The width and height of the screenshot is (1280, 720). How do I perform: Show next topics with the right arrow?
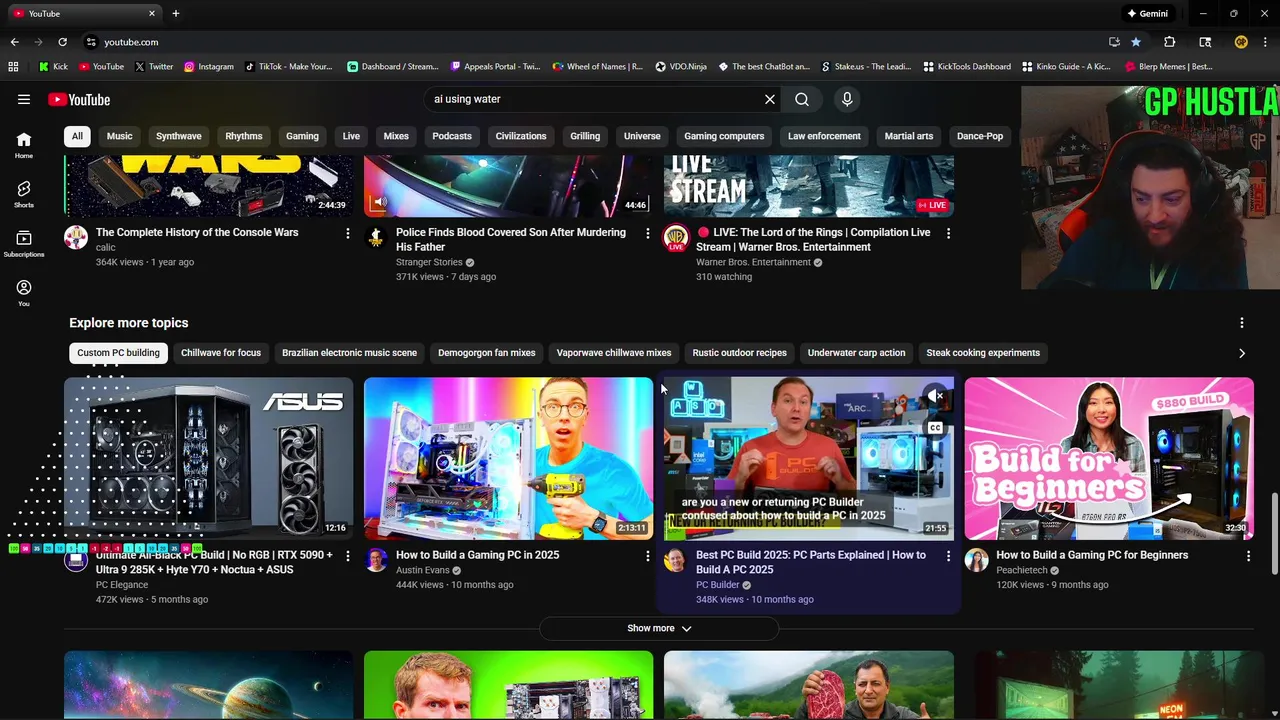click(x=1242, y=353)
